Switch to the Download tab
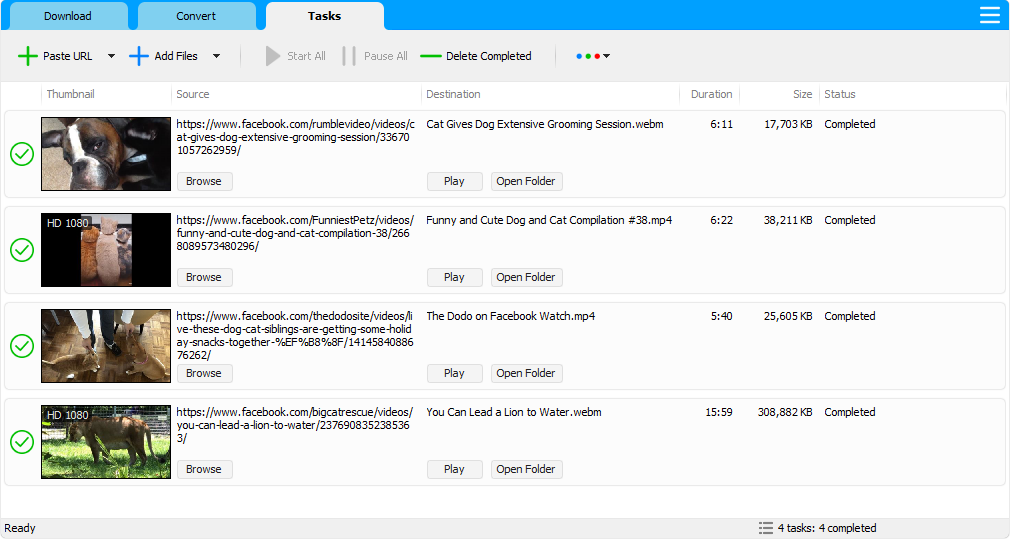 pyautogui.click(x=69, y=16)
